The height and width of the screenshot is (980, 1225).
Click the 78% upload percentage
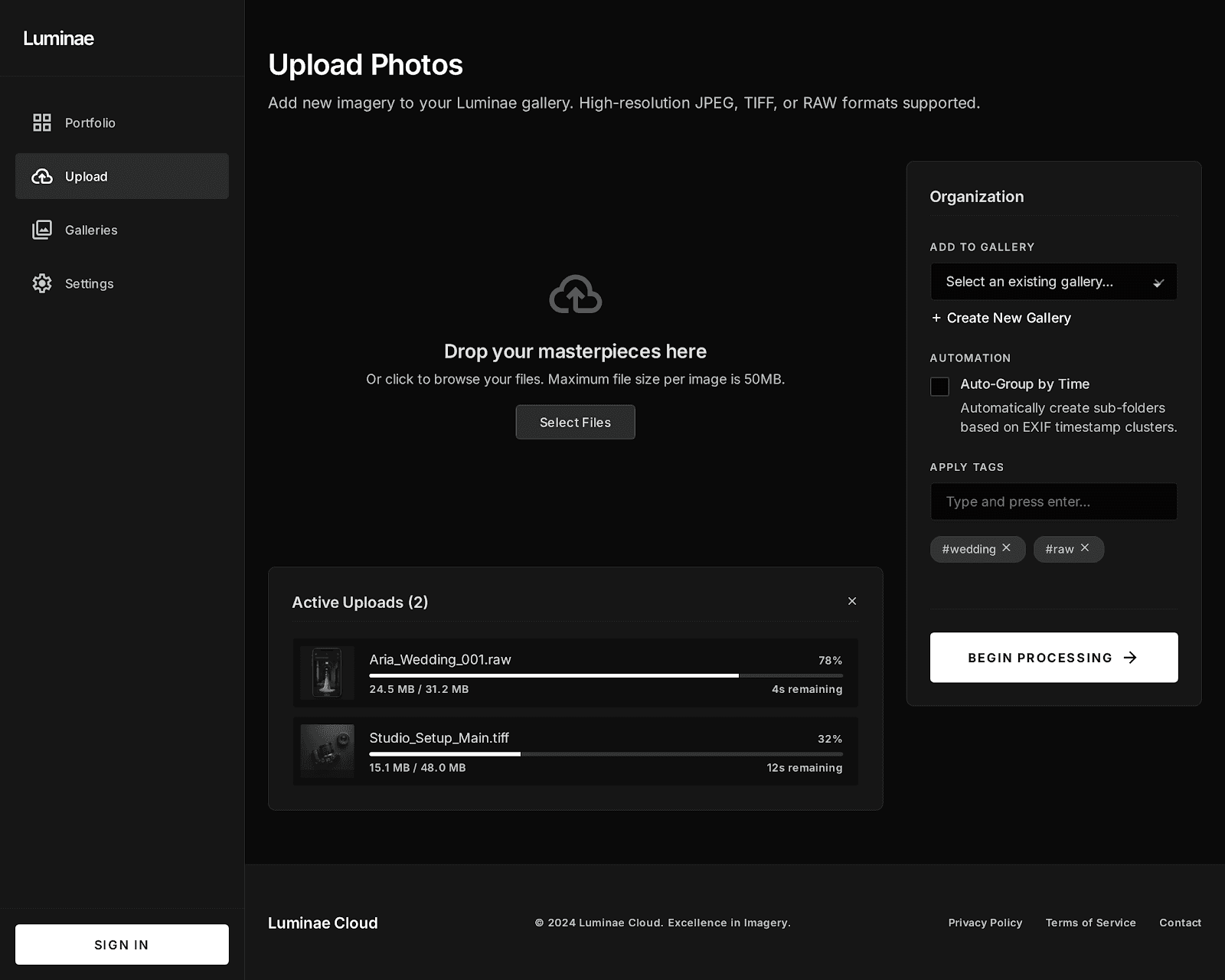click(830, 660)
